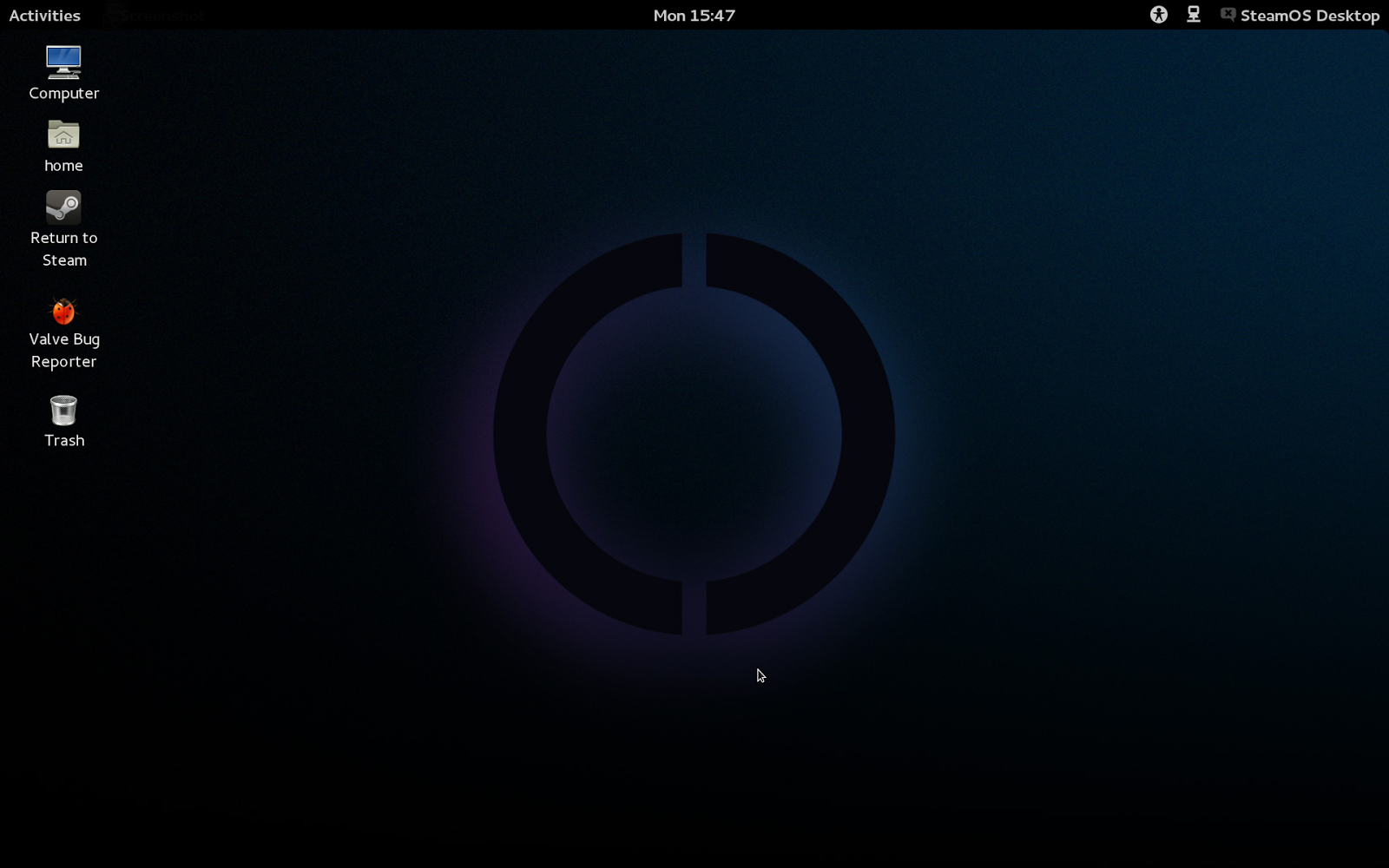Open the Trash
Image resolution: width=1389 pixels, height=868 pixels.
[63, 411]
